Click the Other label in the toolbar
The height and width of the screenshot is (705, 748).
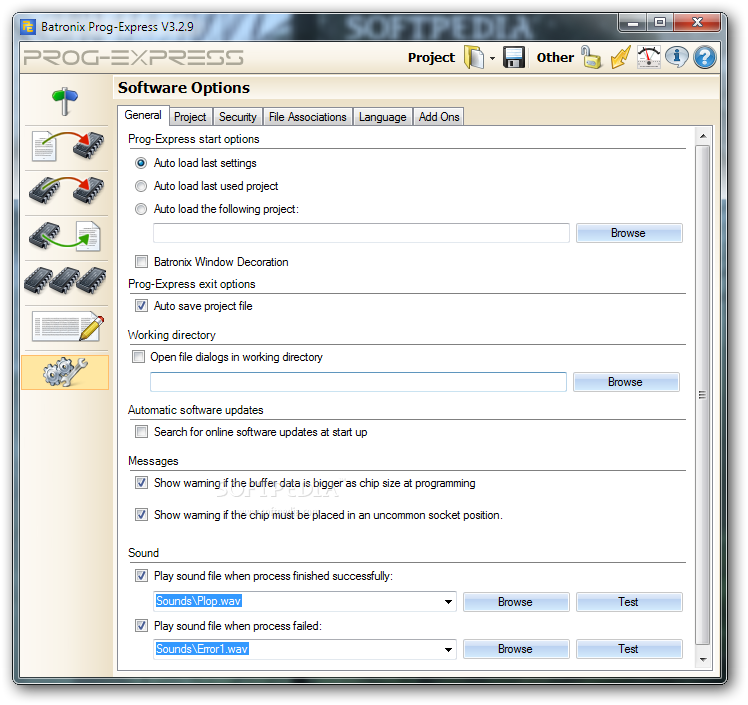click(x=555, y=57)
